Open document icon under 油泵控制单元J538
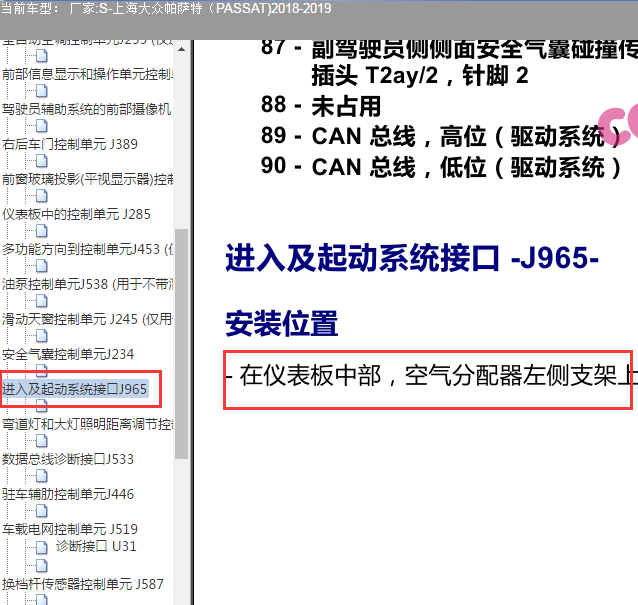638x605 pixels. pos(42,301)
